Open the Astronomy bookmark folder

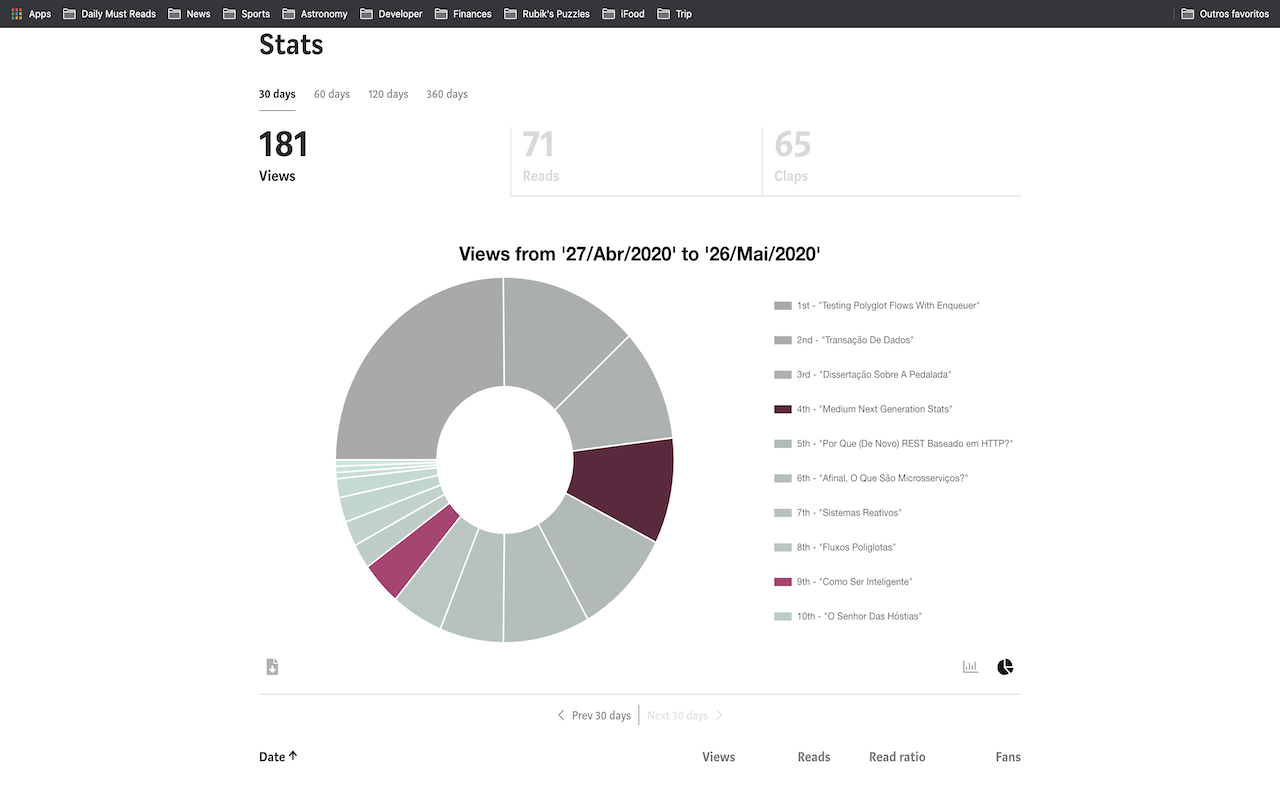coord(315,14)
